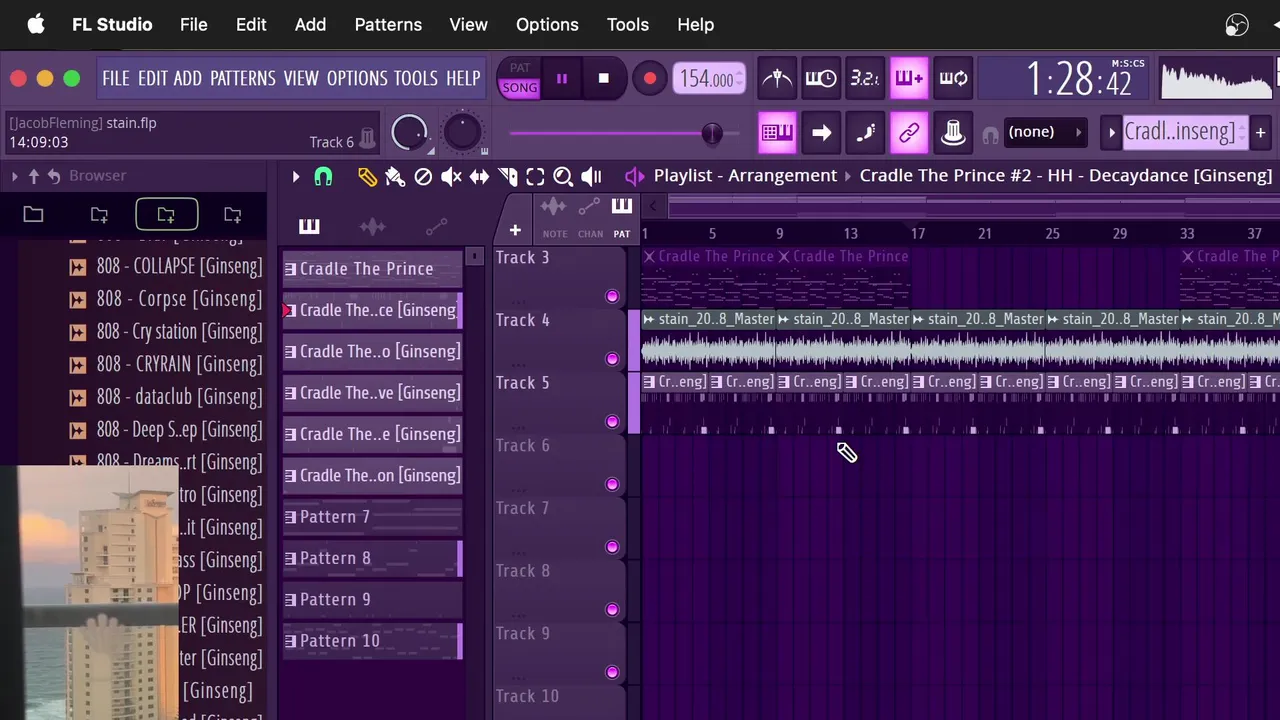Image resolution: width=1280 pixels, height=720 pixels.
Task: Switch playlist header to CHAN mode
Action: [x=590, y=218]
